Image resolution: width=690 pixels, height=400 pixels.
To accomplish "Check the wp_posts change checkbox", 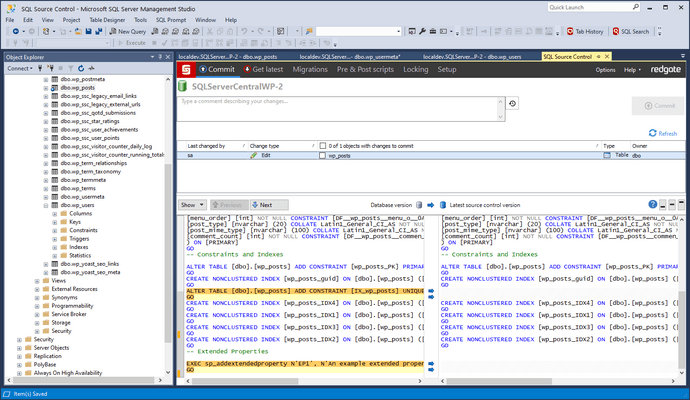I will [322, 156].
